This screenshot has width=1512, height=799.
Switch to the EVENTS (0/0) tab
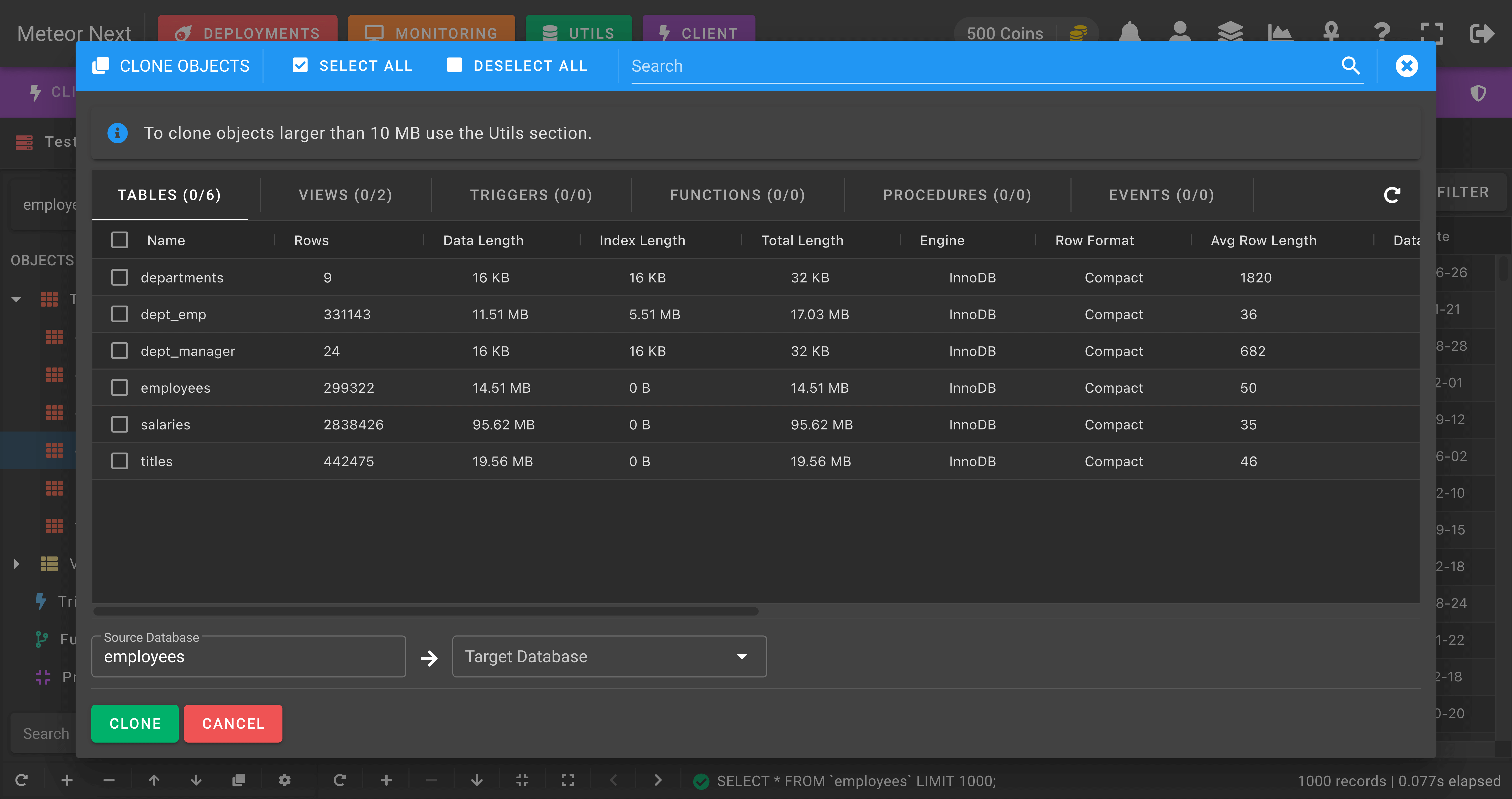tap(1162, 195)
